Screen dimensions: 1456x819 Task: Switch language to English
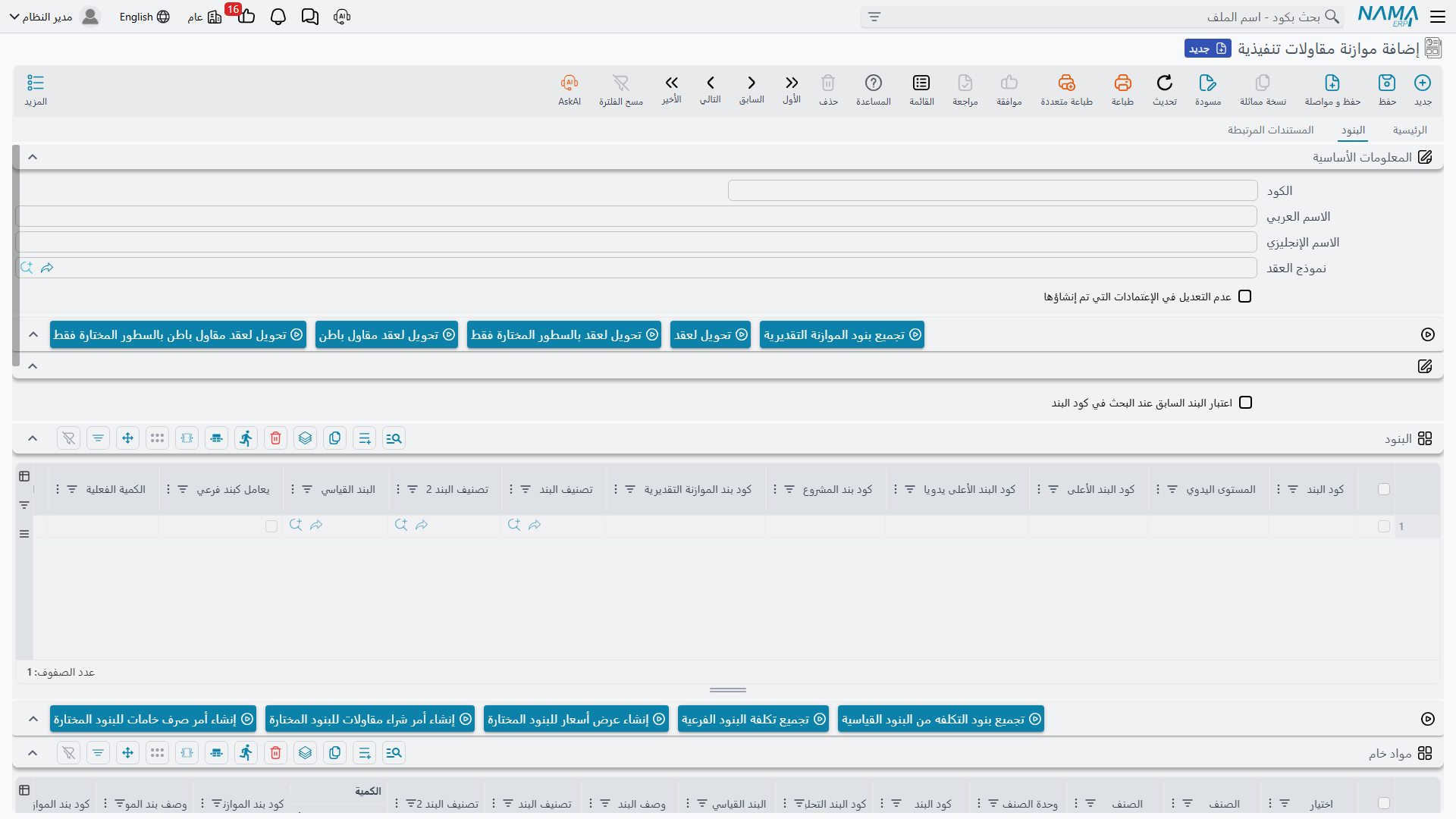coord(144,17)
